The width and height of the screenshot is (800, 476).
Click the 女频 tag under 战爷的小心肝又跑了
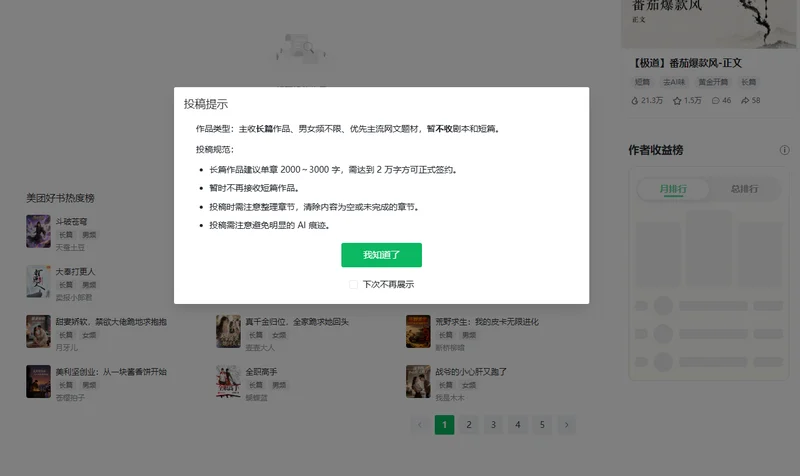pyautogui.click(x=469, y=385)
